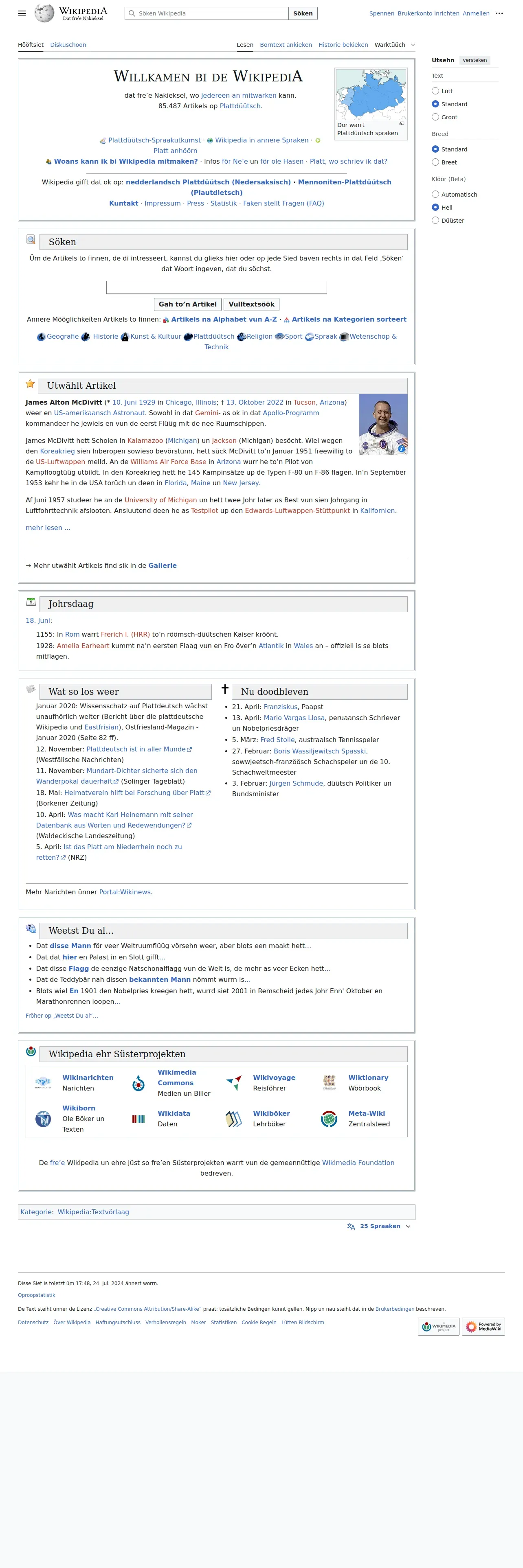Open the Portal:Wikinews link
Image resolution: width=523 pixels, height=1568 pixels.
125,892
